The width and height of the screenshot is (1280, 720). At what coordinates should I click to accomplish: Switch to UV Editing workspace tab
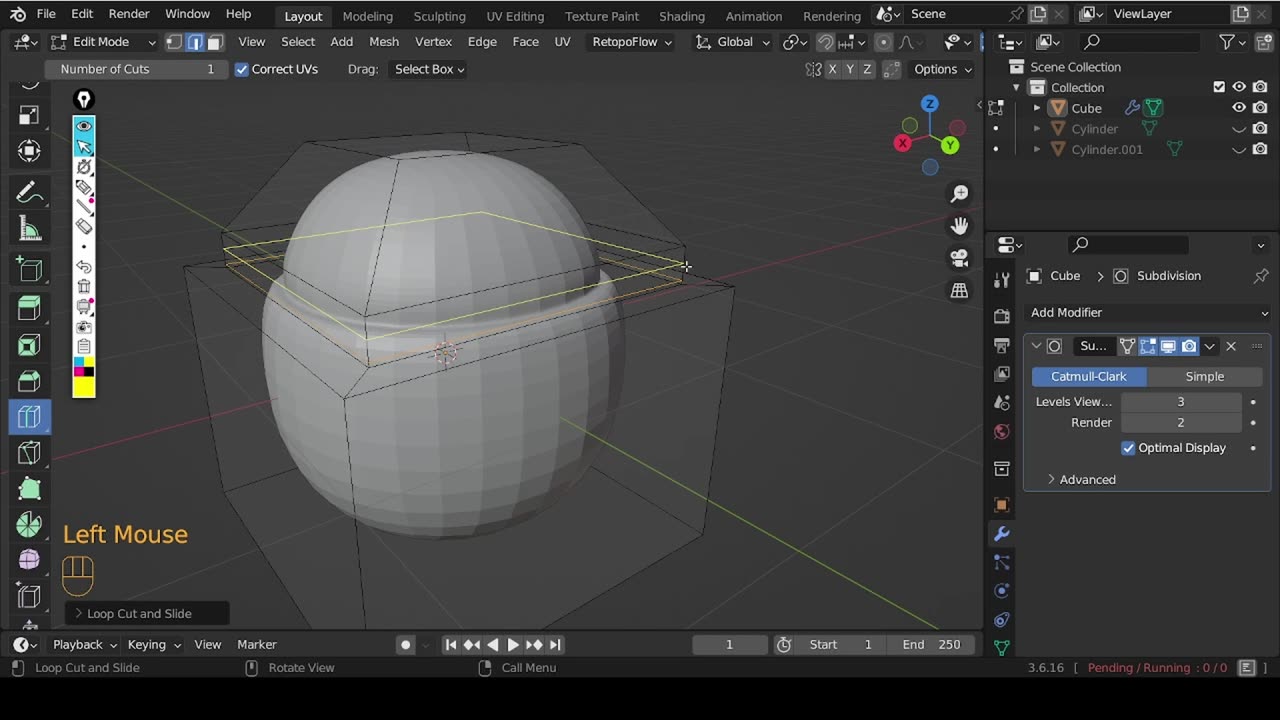coord(515,16)
